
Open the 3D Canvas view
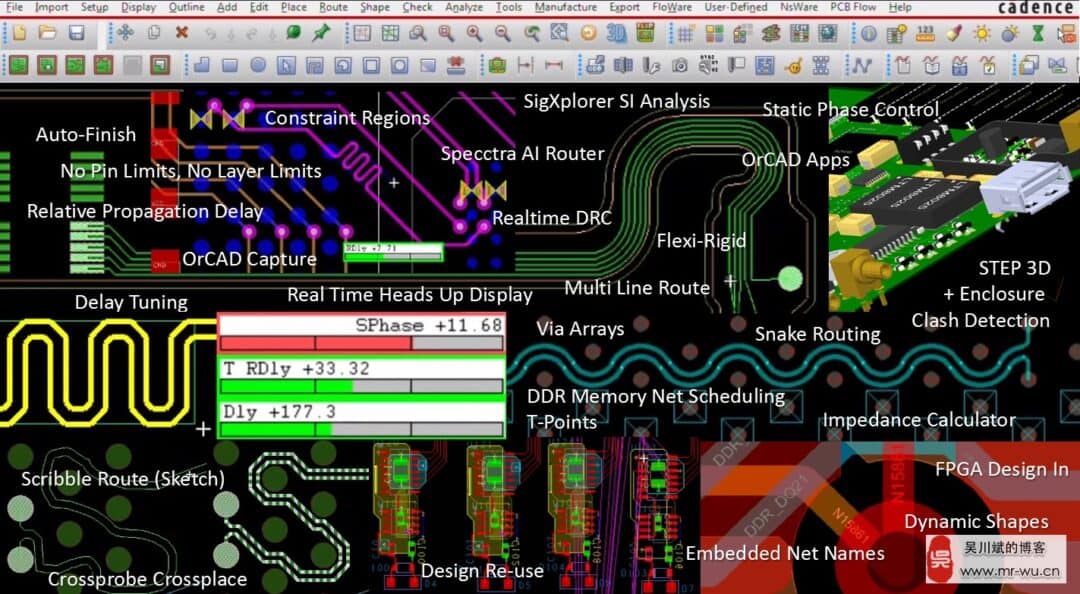(x=614, y=33)
